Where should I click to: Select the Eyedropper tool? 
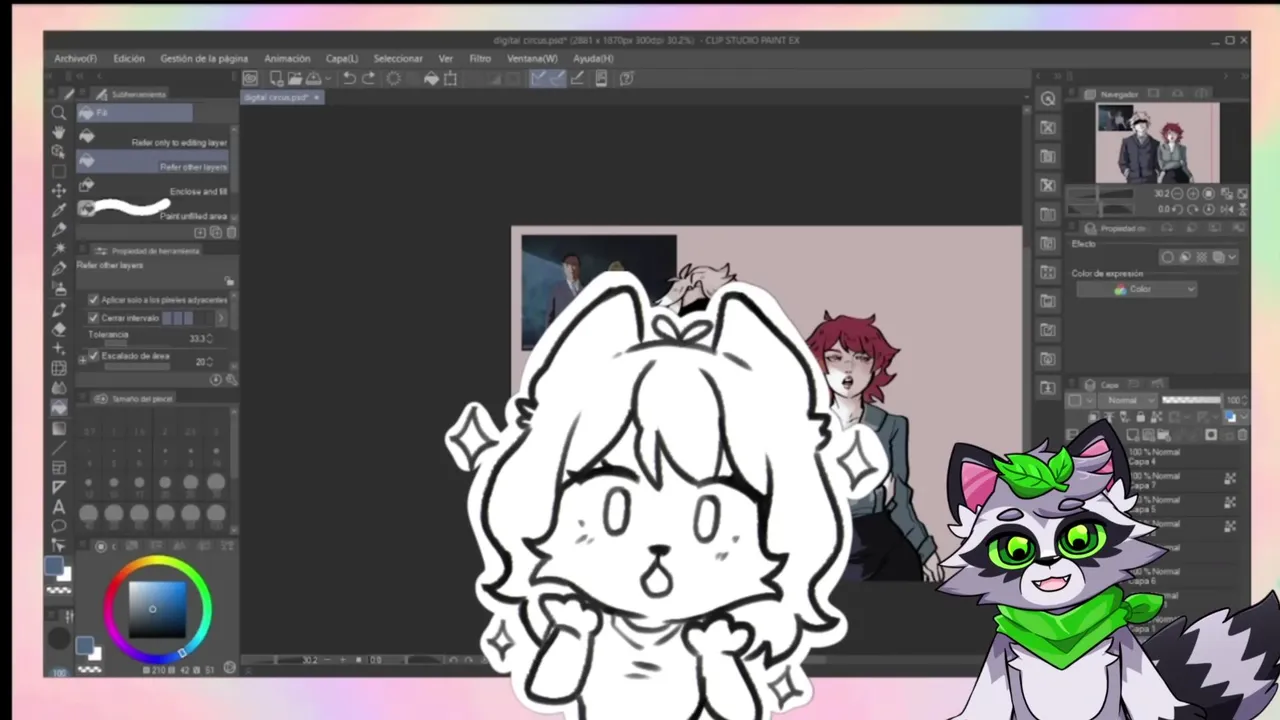[59, 209]
